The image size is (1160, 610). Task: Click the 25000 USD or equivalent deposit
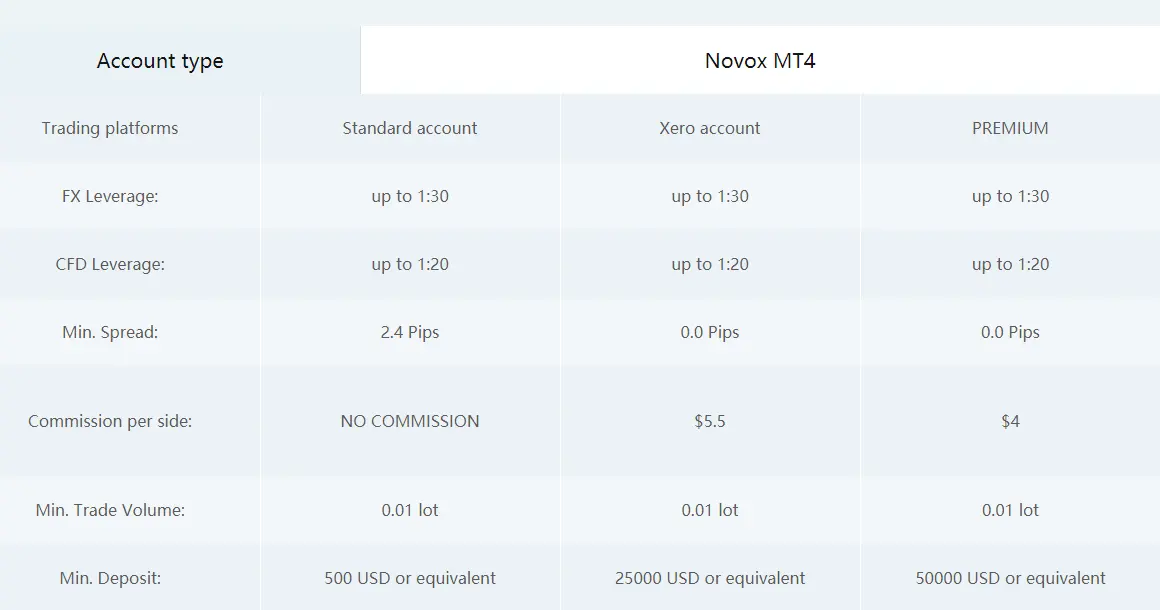[x=709, y=577]
